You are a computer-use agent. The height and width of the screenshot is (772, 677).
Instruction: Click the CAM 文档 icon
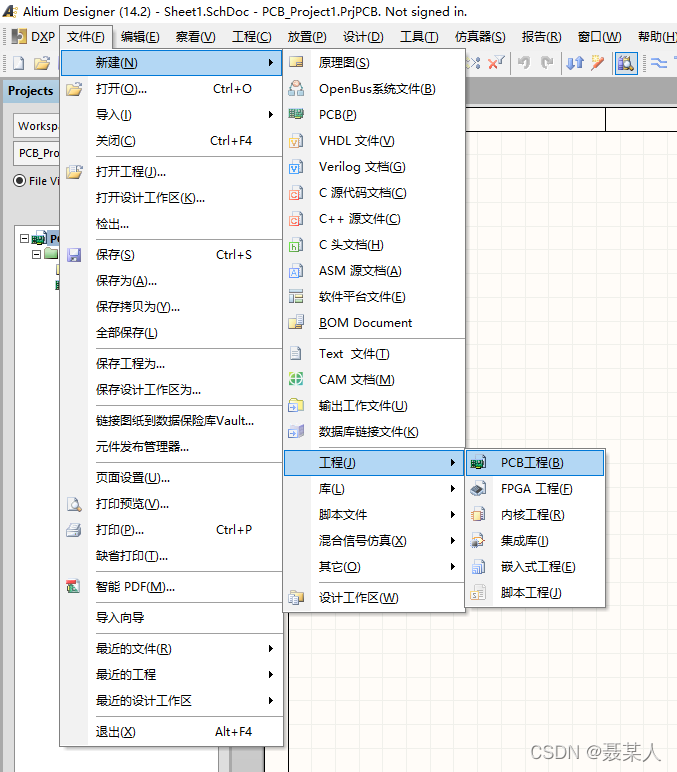tap(296, 379)
